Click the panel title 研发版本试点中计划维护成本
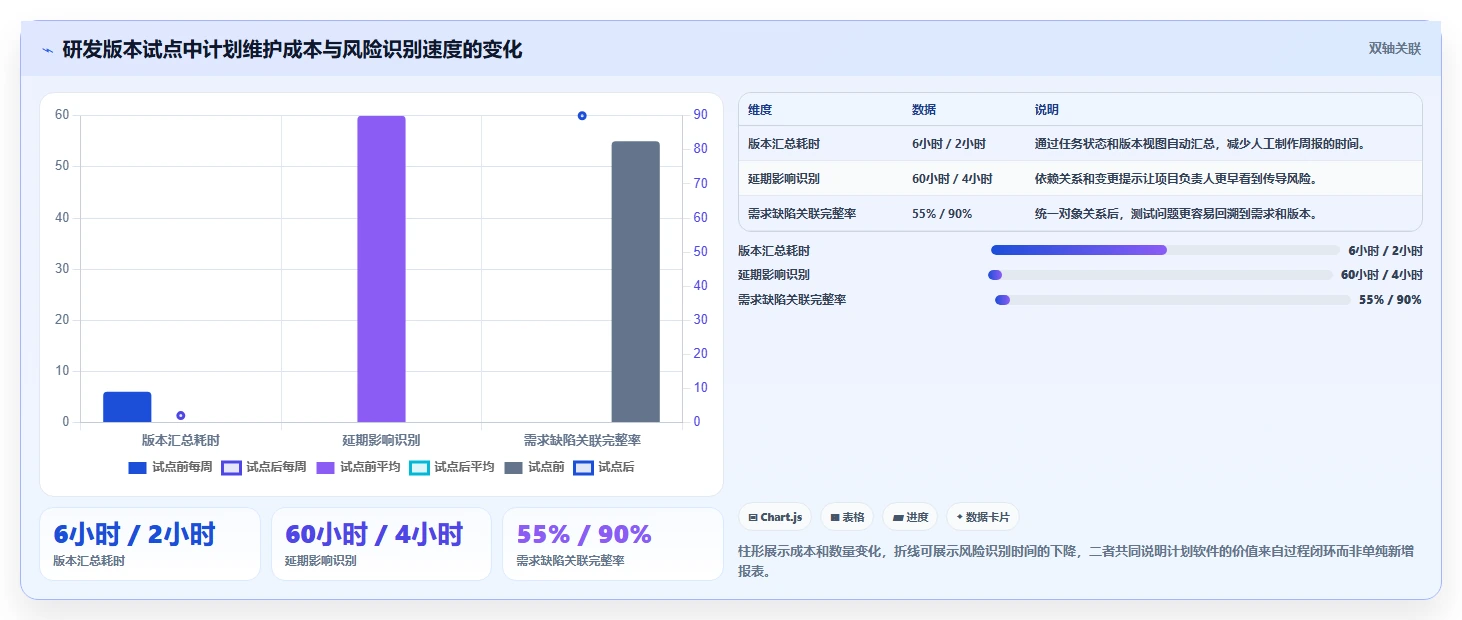This screenshot has height=620, width=1462. pos(292,50)
